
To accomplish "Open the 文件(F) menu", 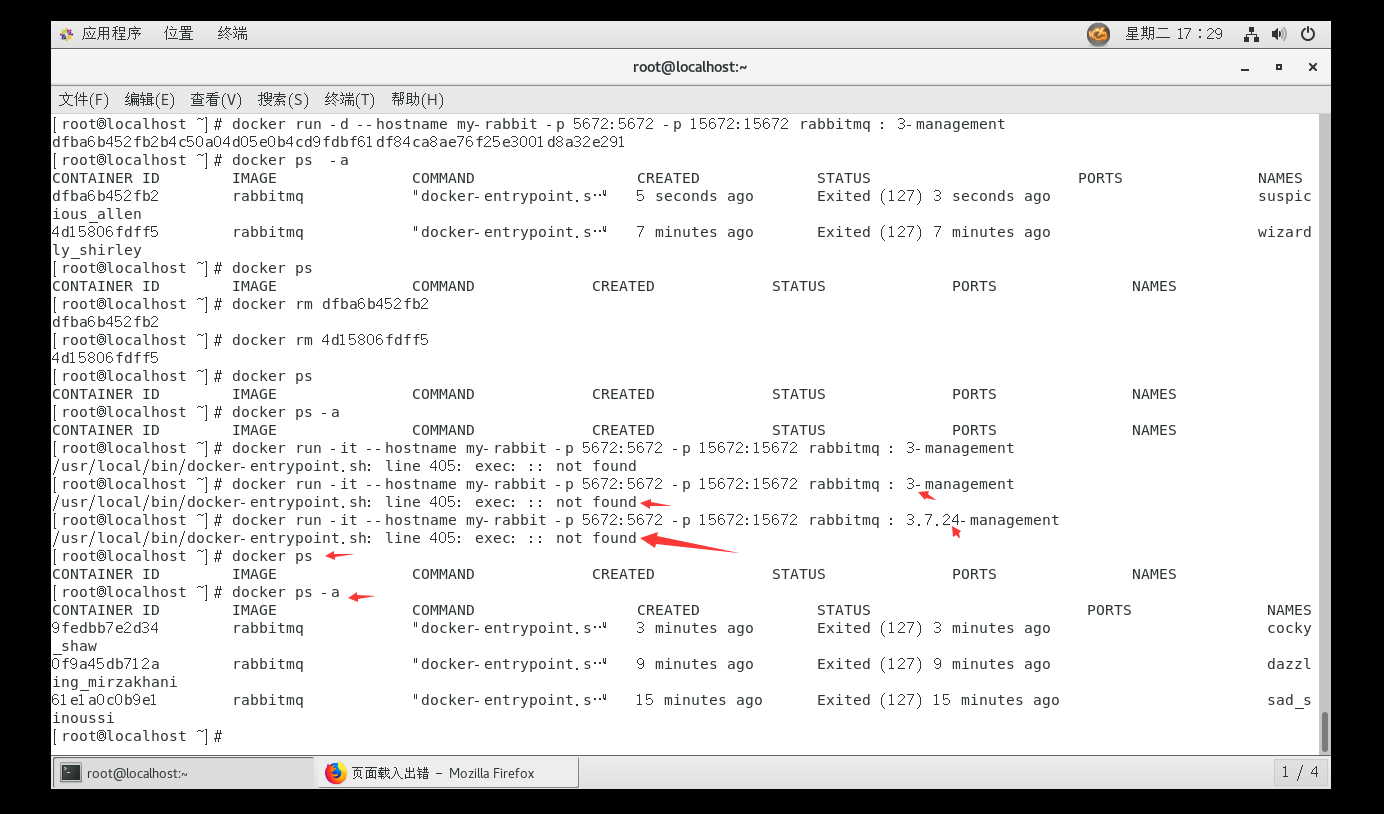I will tap(84, 99).
